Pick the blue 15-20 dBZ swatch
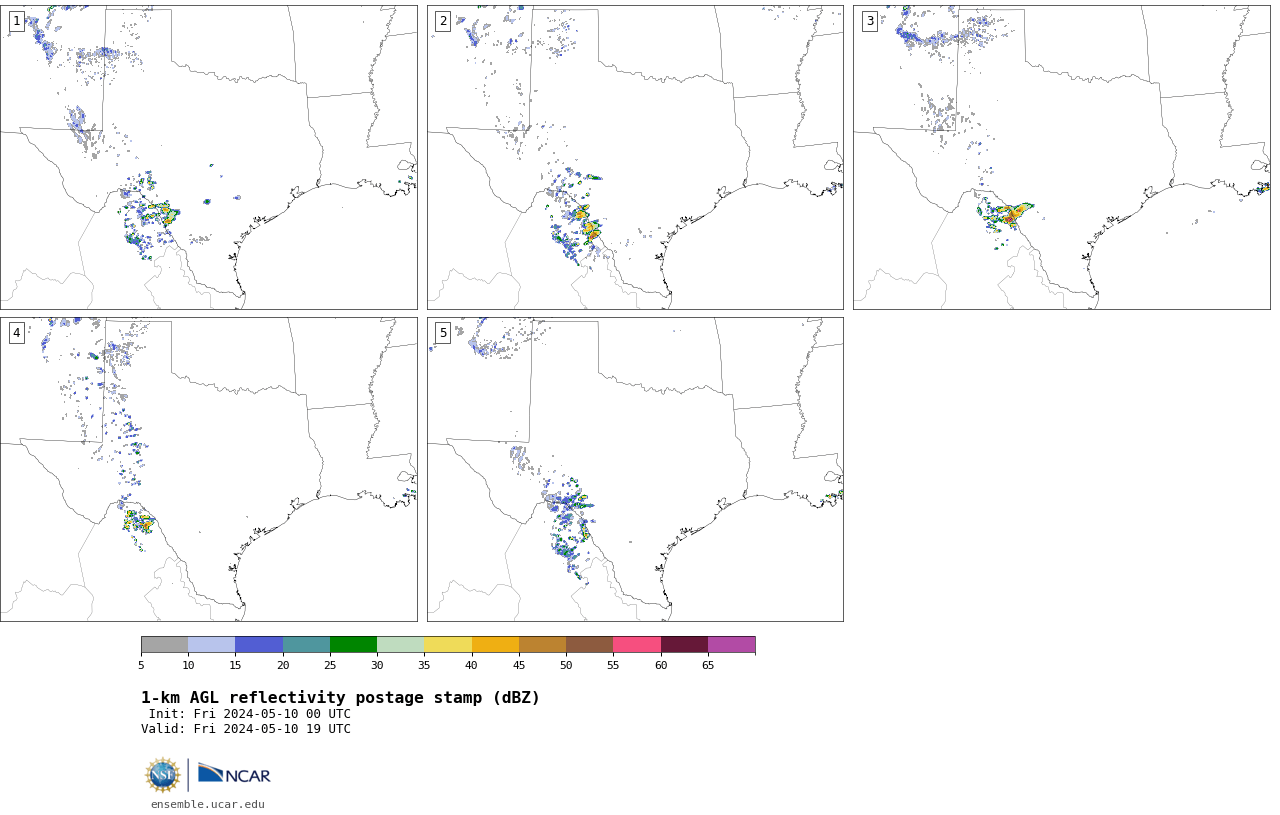The image size is (1280, 815). pos(259,644)
